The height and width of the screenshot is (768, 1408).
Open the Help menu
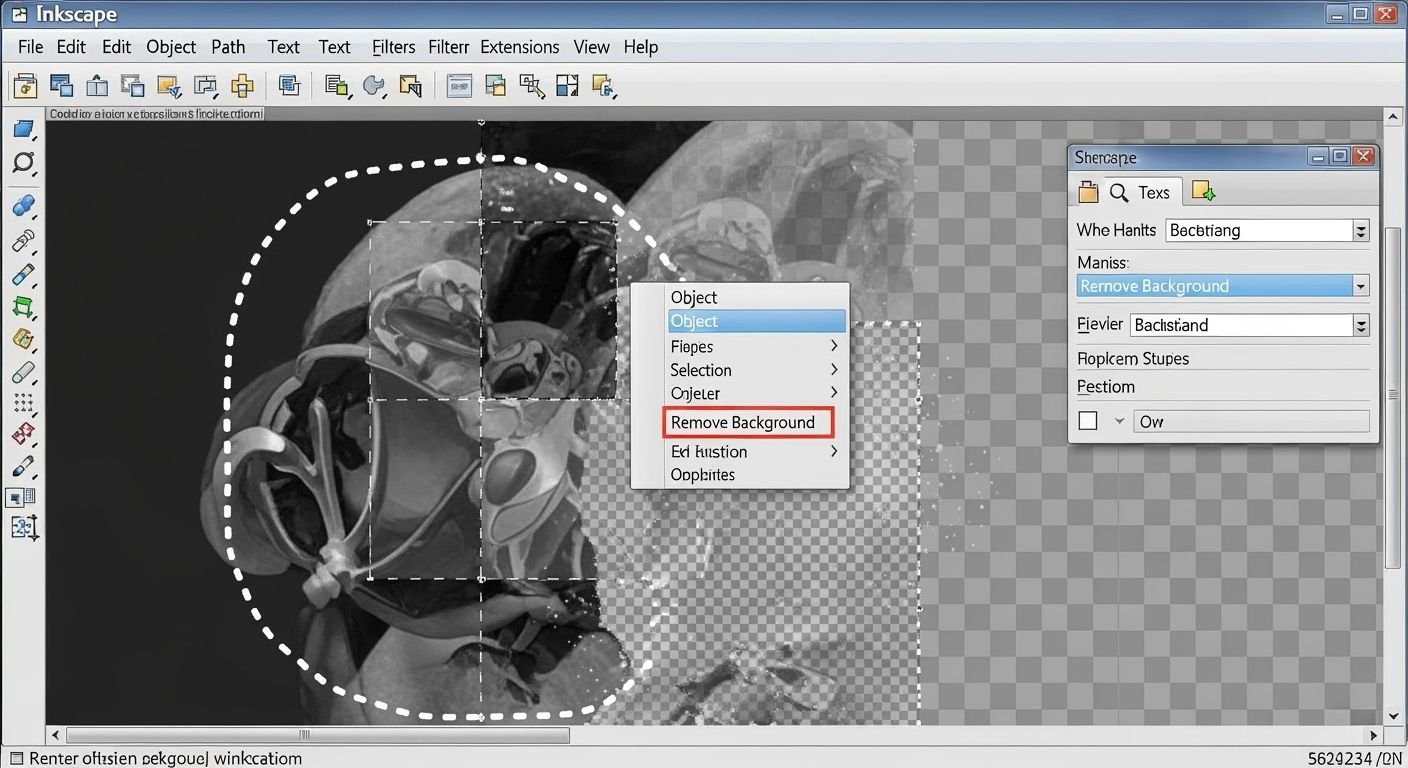tap(641, 47)
